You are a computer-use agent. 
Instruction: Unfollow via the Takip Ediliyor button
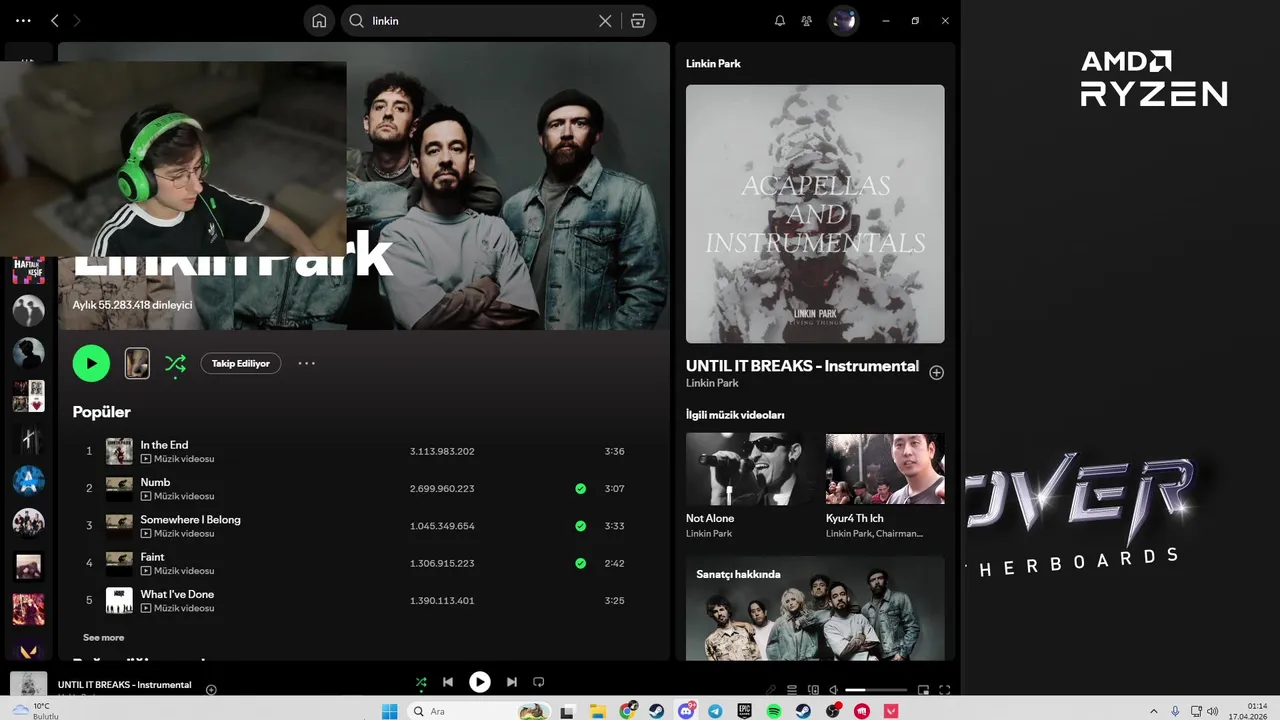coord(241,363)
